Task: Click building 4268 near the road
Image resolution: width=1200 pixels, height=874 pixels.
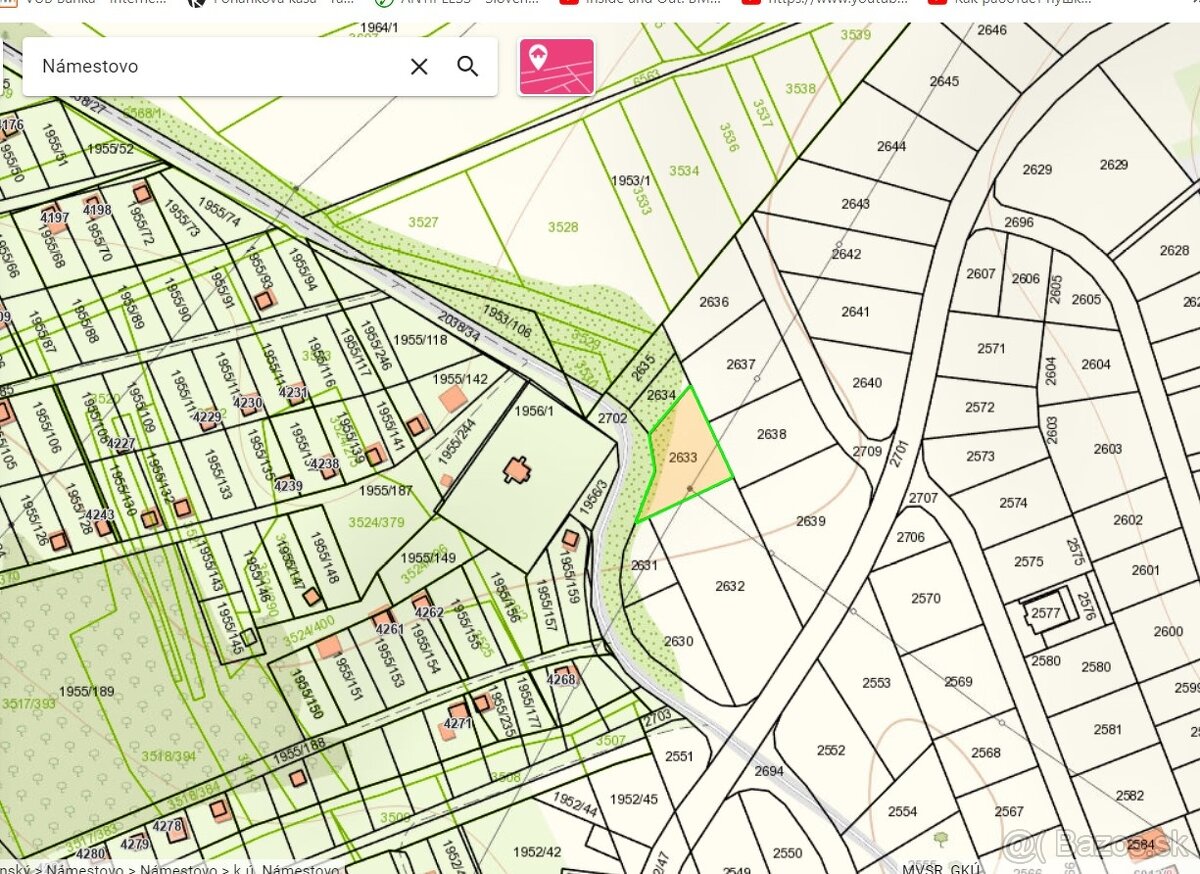Action: click(x=565, y=673)
